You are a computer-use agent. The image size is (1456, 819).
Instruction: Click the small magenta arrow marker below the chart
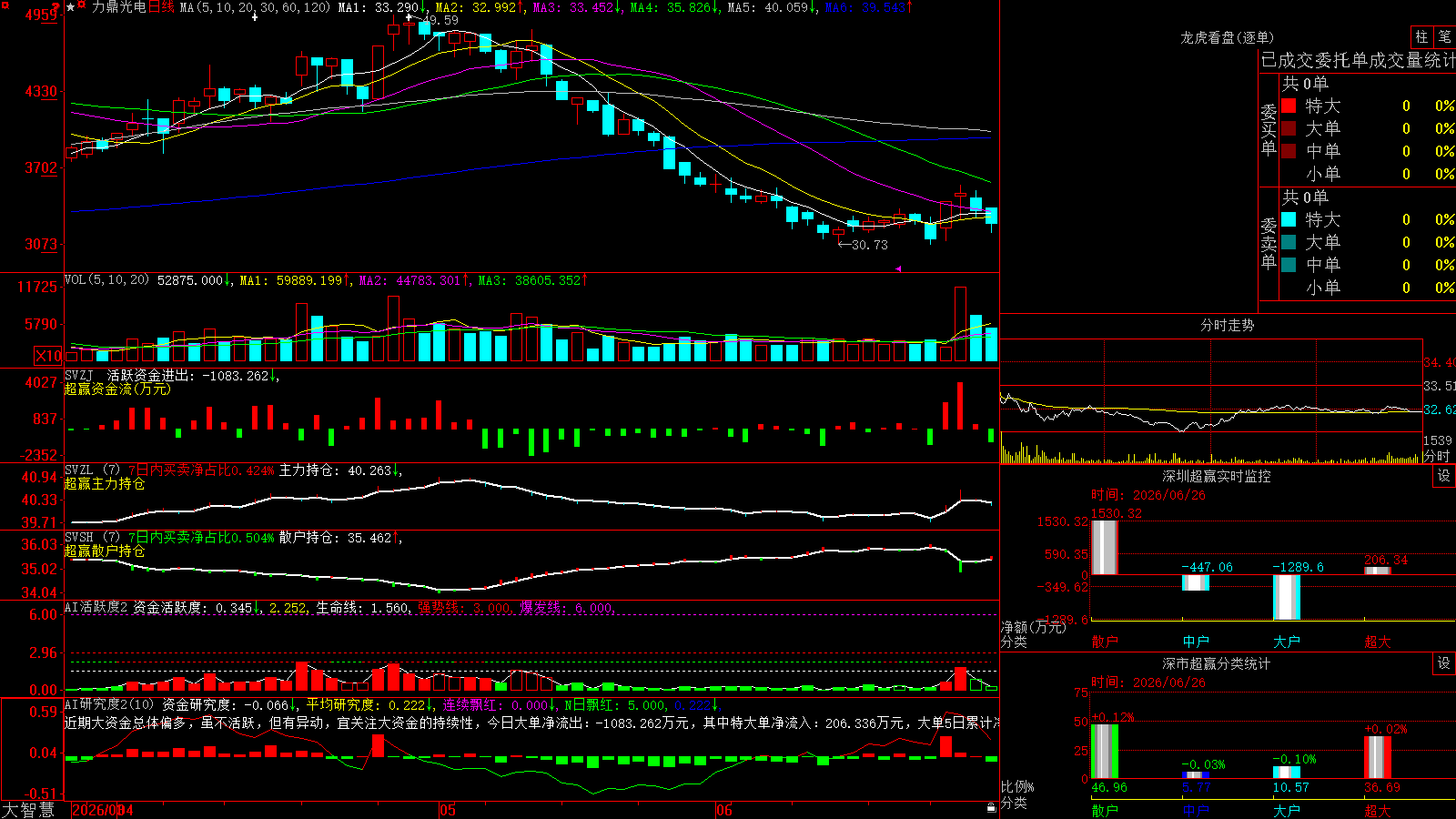click(x=897, y=268)
